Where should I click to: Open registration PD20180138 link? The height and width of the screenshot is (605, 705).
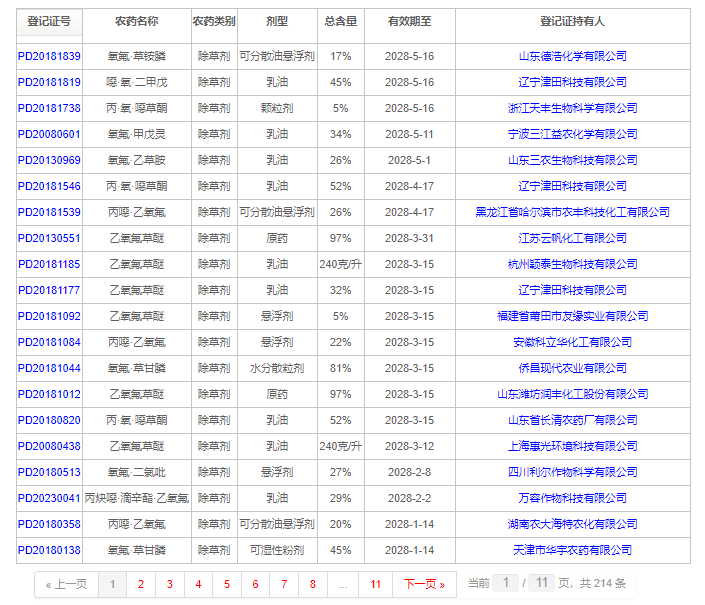click(x=49, y=550)
